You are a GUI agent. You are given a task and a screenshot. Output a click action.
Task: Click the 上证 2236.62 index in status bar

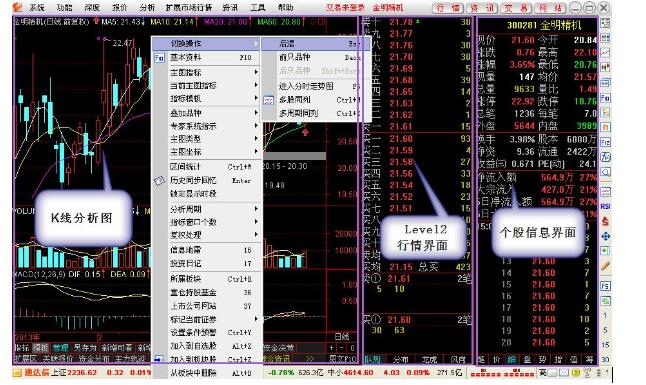(x=73, y=373)
